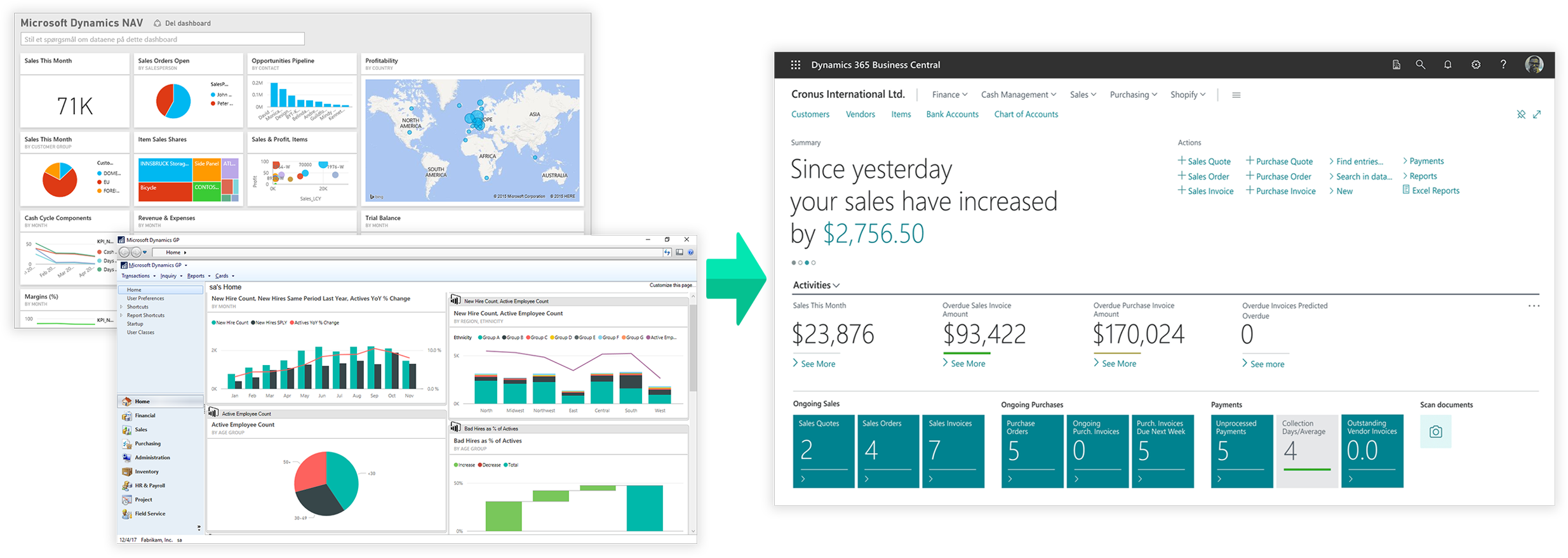Expand the Shopify dropdown menu
The height and width of the screenshot is (558, 1568).
click(1188, 95)
